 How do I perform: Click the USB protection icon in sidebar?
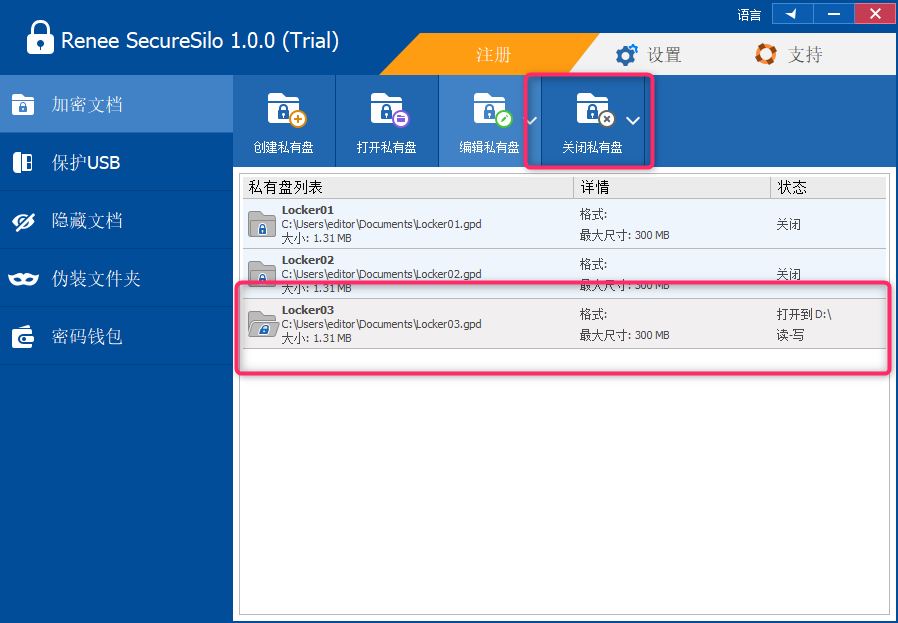(23, 163)
